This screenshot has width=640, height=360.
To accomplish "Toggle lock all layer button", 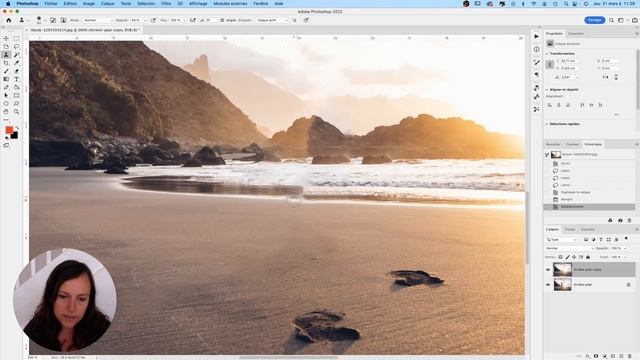I will (588, 257).
